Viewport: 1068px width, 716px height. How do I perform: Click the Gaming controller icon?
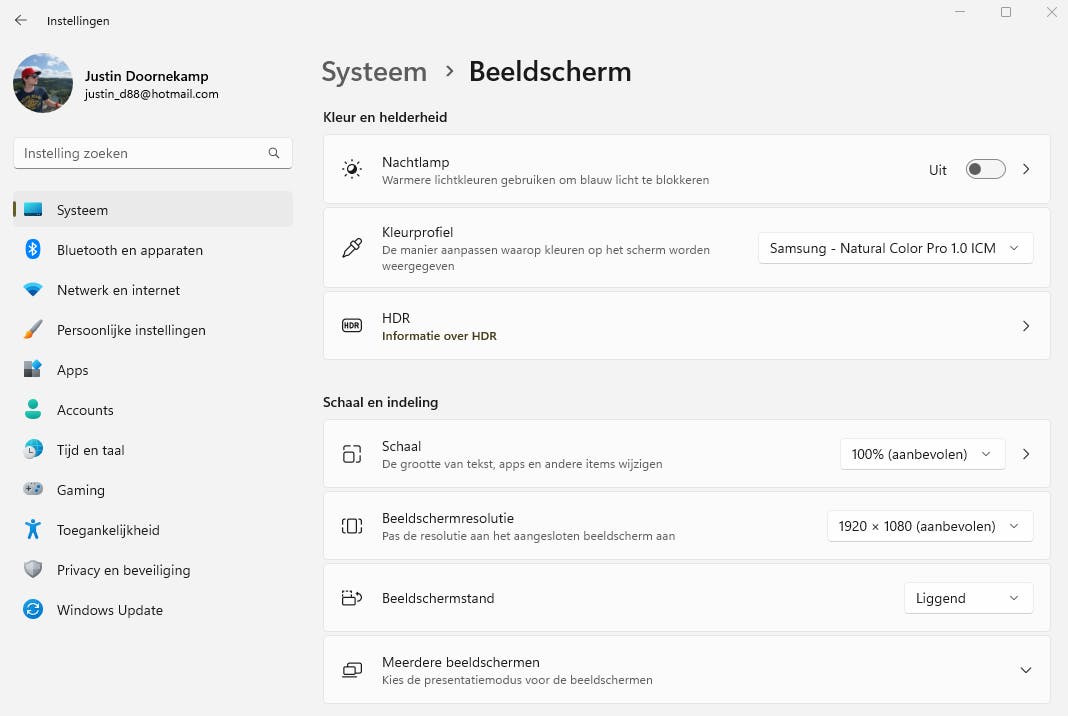(33, 490)
